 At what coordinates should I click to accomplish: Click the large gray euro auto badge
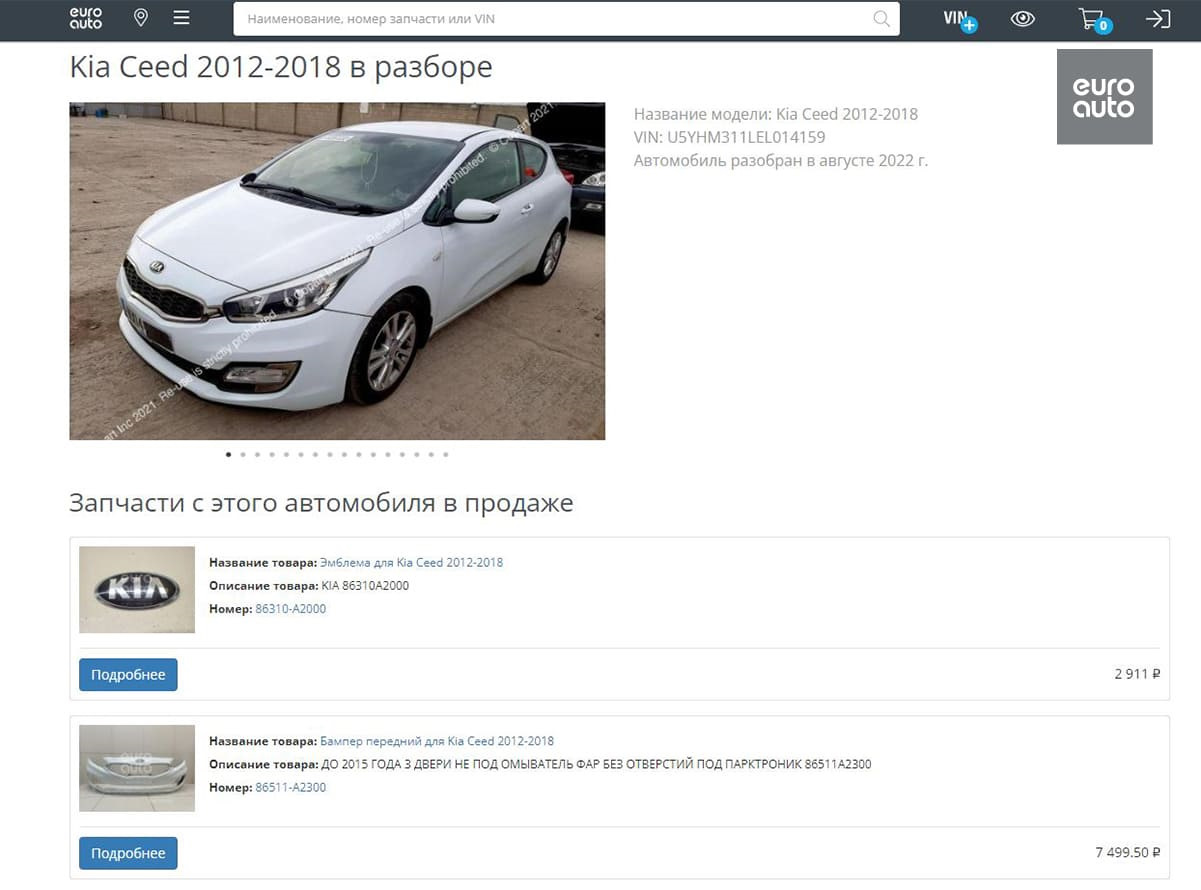(x=1104, y=97)
